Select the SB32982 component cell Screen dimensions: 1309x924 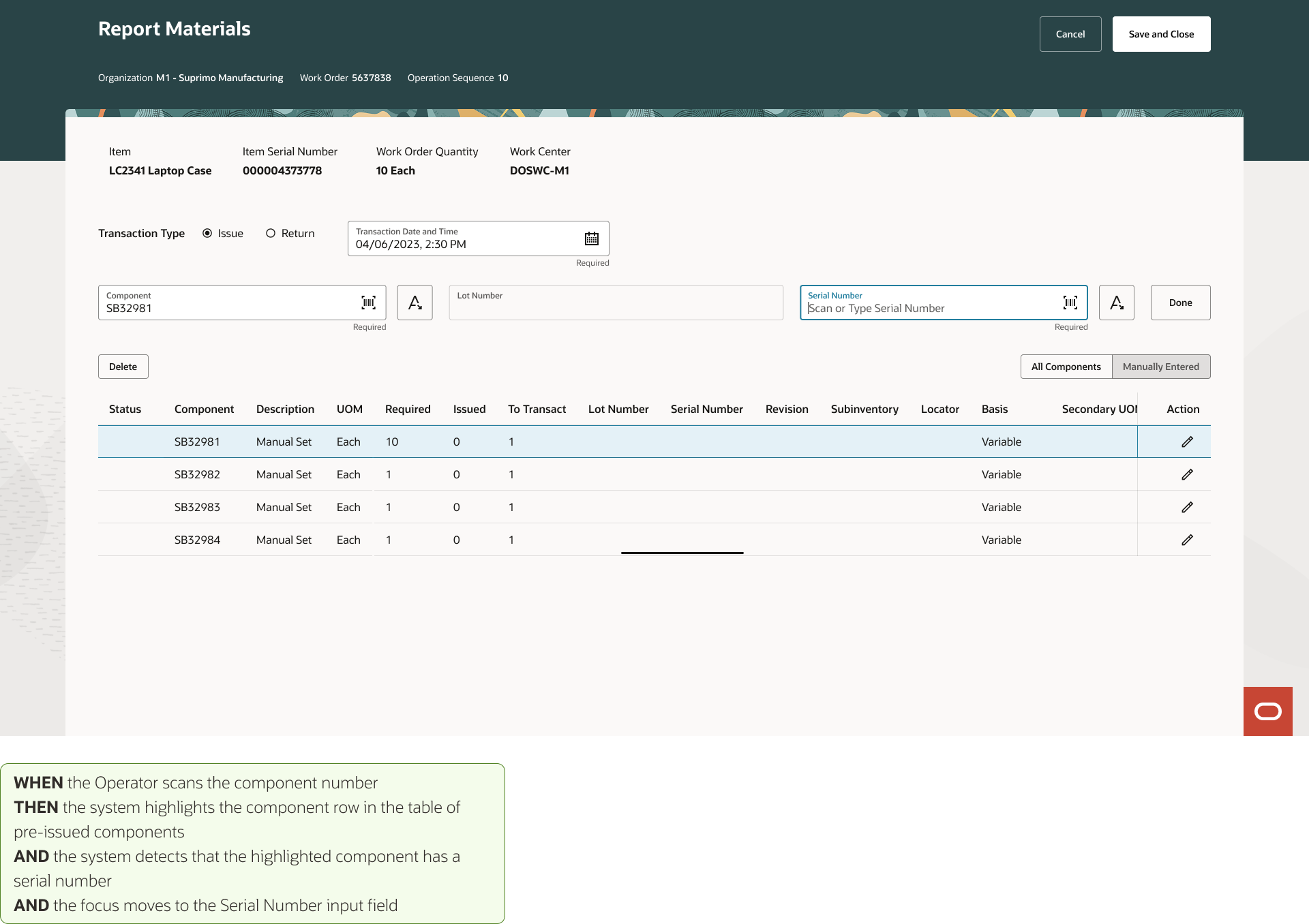coord(197,474)
